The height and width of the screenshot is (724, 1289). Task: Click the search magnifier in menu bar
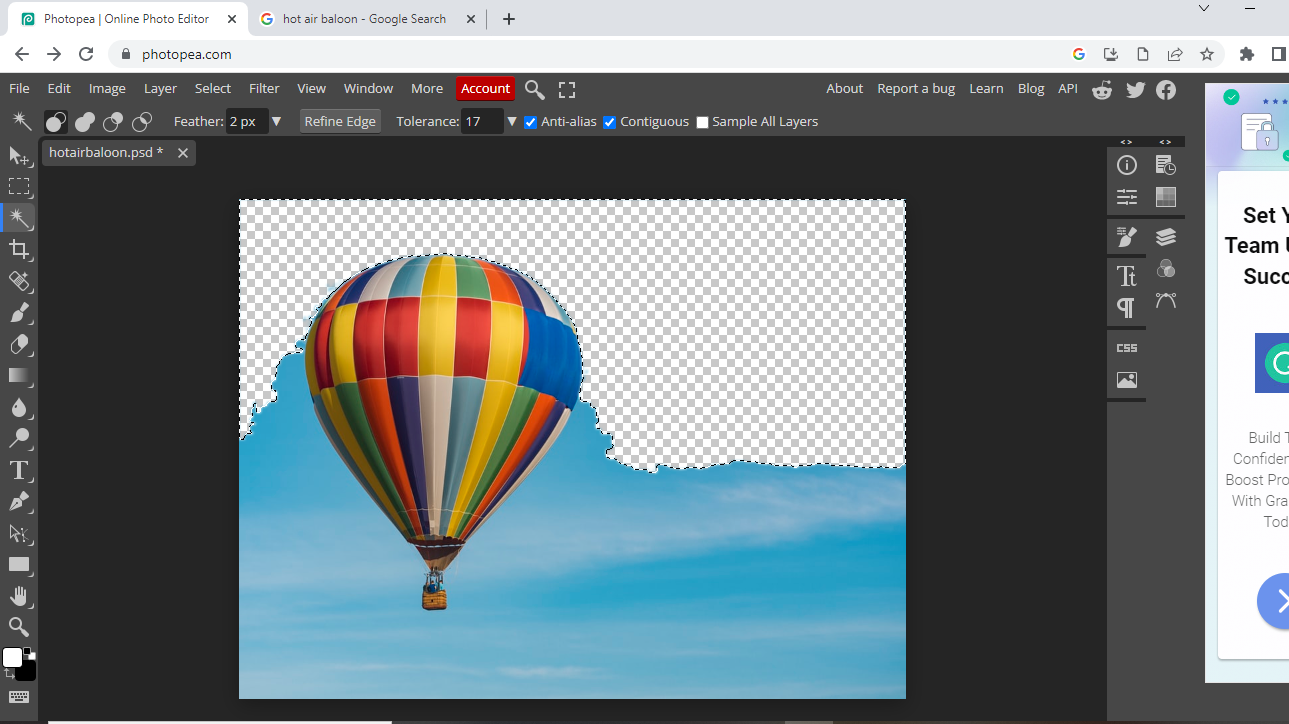(x=535, y=90)
